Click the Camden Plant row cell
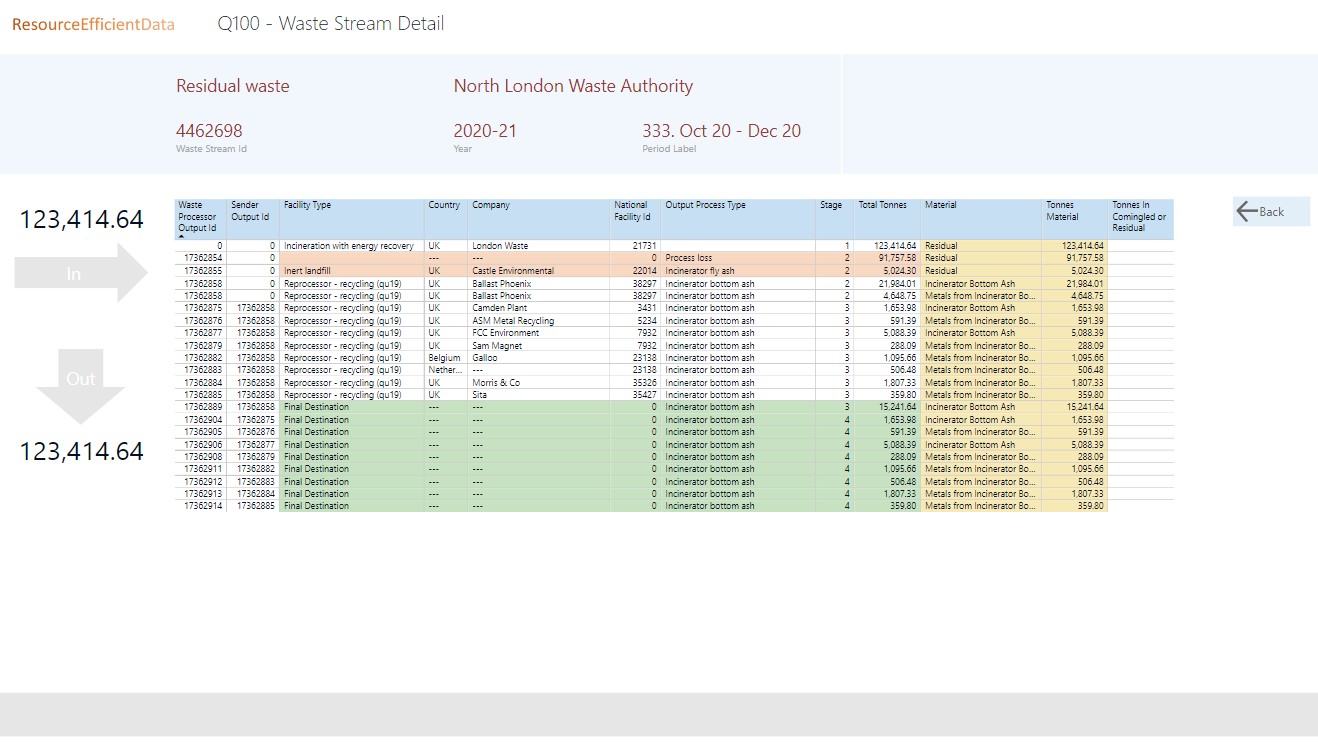The image size is (1318, 742). point(501,308)
